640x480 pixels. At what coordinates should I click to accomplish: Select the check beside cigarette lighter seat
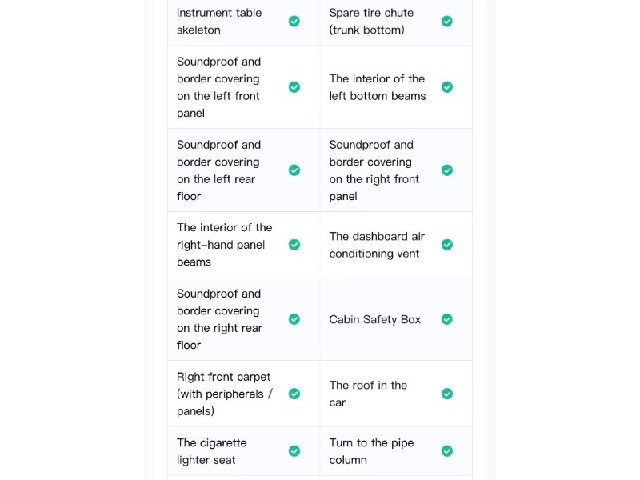[294, 451]
